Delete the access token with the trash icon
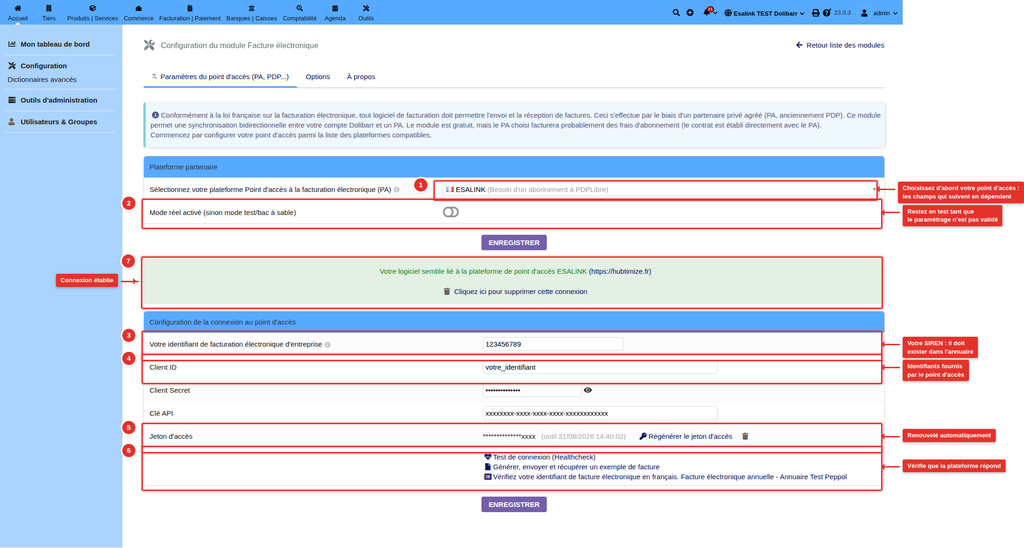Screen dimensions: 1024x548 point(745,436)
